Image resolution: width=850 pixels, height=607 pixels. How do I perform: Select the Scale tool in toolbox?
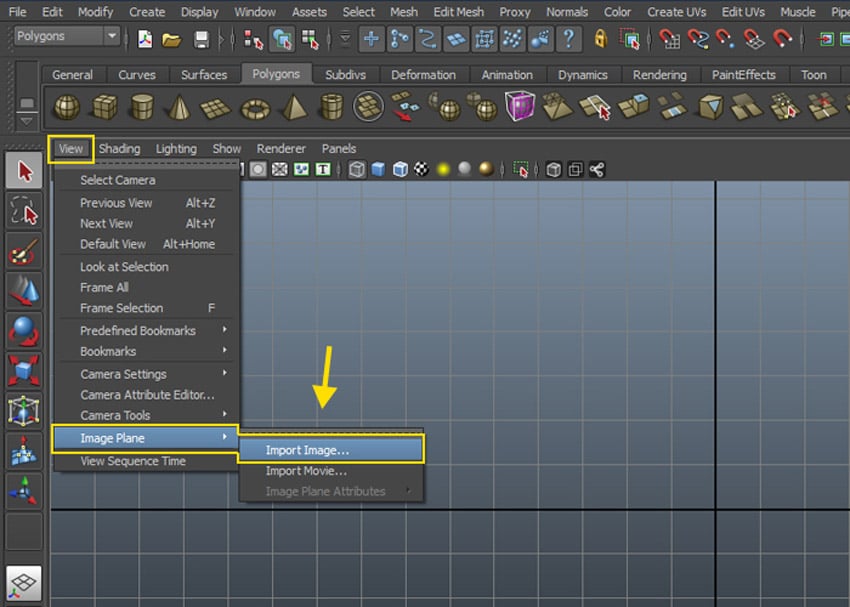pyautogui.click(x=24, y=370)
